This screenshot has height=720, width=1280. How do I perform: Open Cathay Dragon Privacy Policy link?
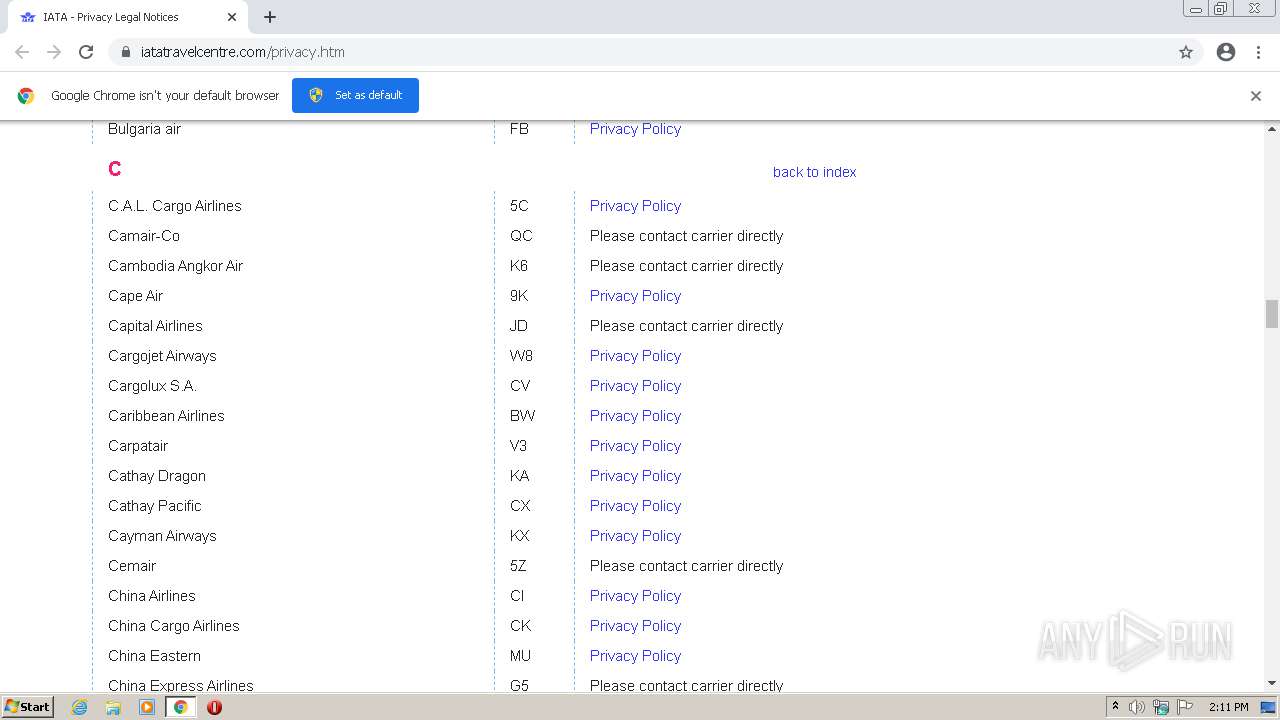tap(635, 476)
